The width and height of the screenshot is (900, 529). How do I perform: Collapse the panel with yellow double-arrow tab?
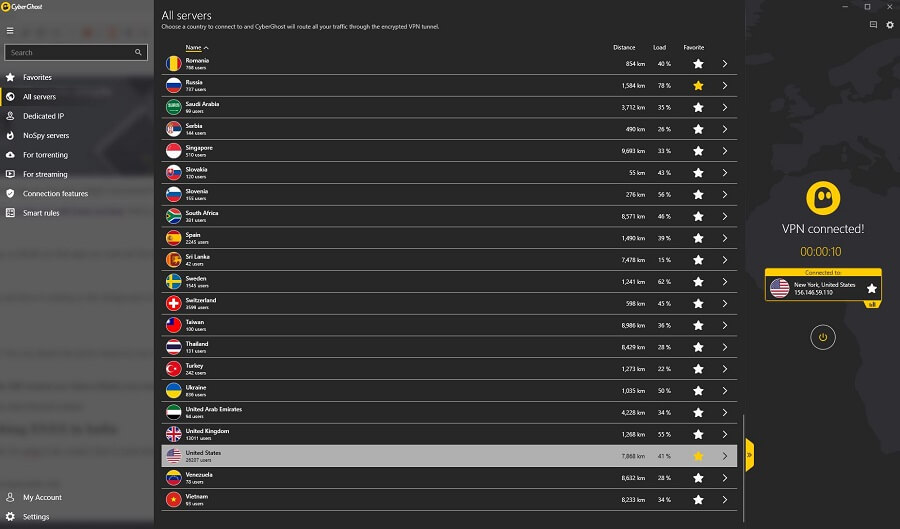point(749,455)
